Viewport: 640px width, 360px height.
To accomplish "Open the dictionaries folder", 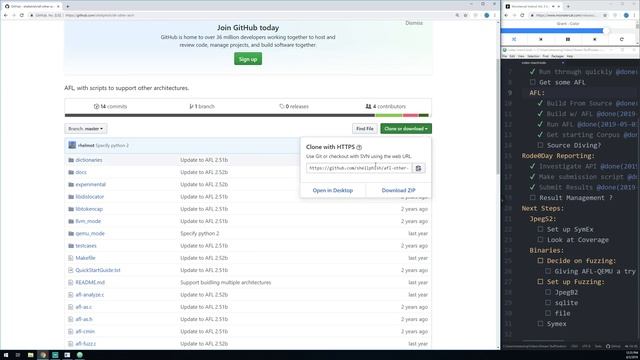I will click(x=89, y=160).
